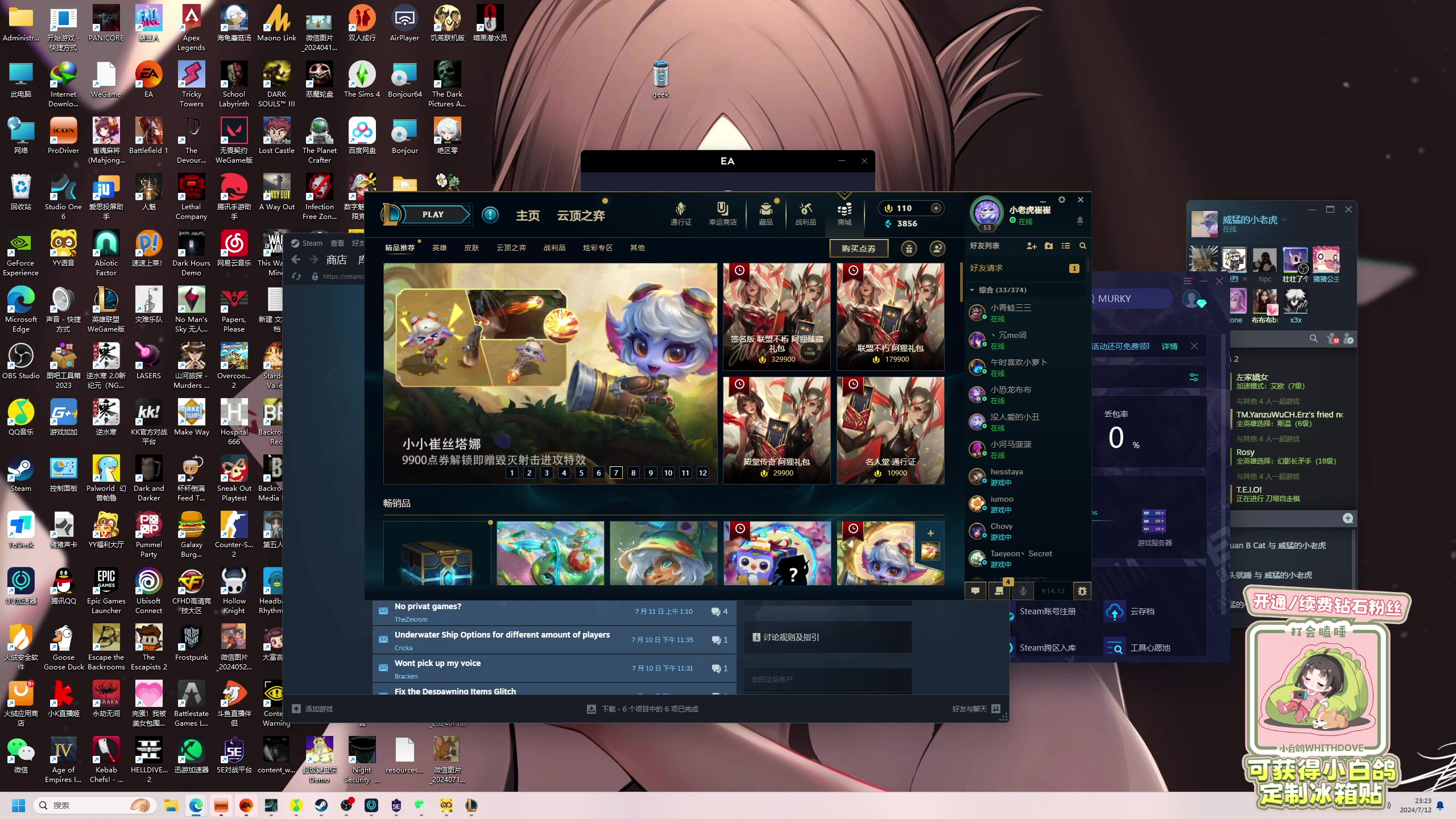
Task: Switch to the 皮肤 store tab
Action: click(x=471, y=248)
